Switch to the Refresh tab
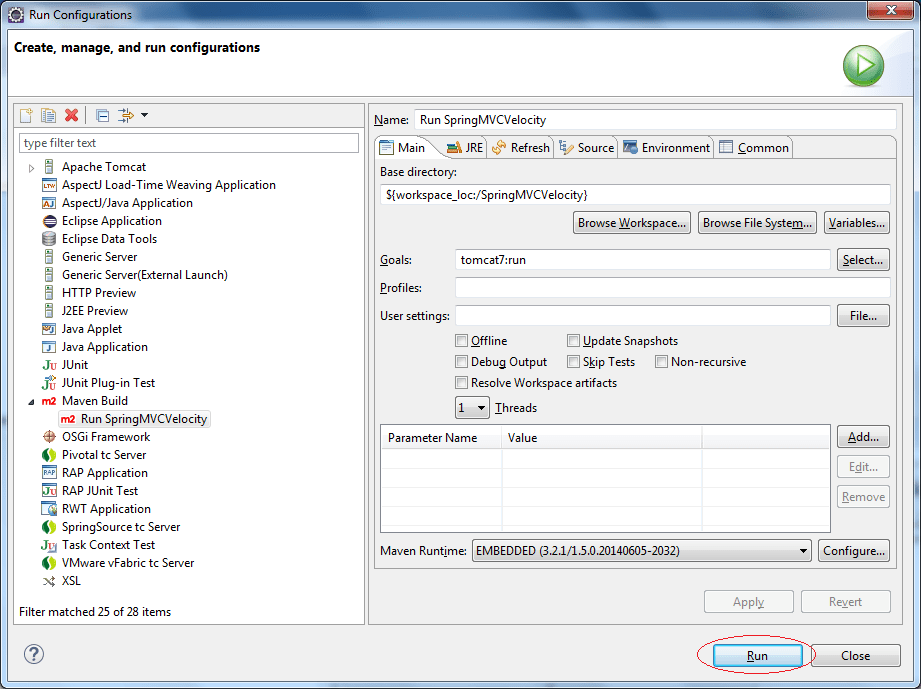Image resolution: width=921 pixels, height=689 pixels. (x=521, y=147)
